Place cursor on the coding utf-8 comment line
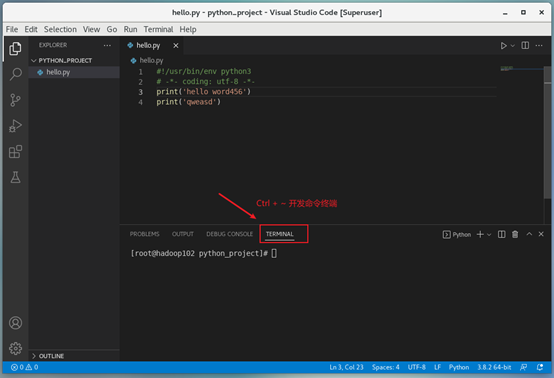Screen dimensions: 554x378 click(x=205, y=82)
